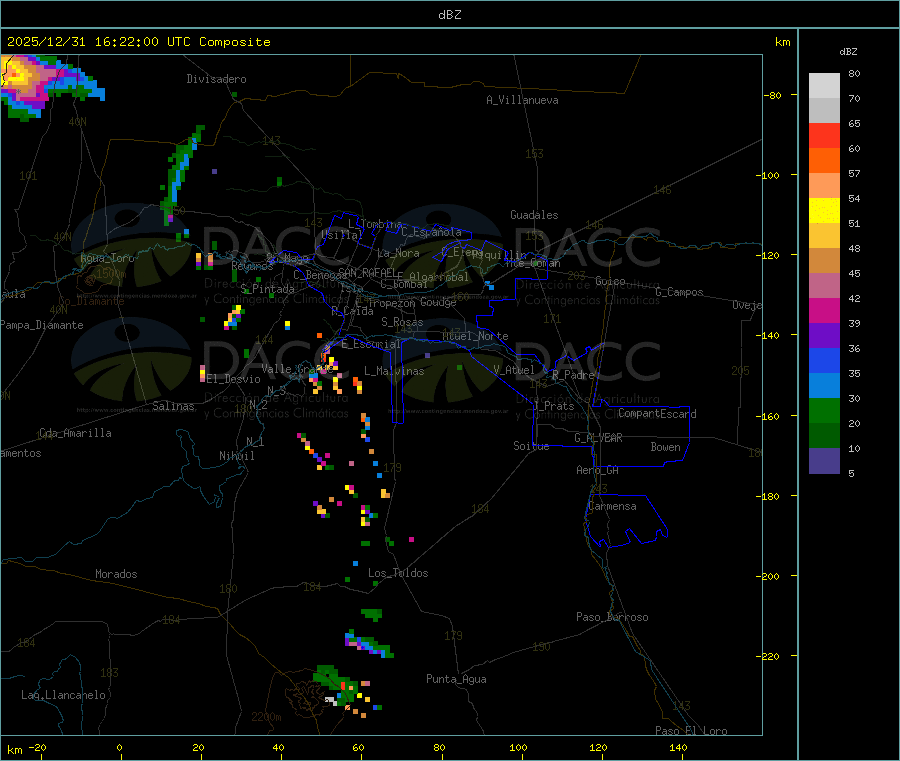The image size is (900, 761).
Task: Click the dBZ heading above the color legend
Action: (x=848, y=52)
